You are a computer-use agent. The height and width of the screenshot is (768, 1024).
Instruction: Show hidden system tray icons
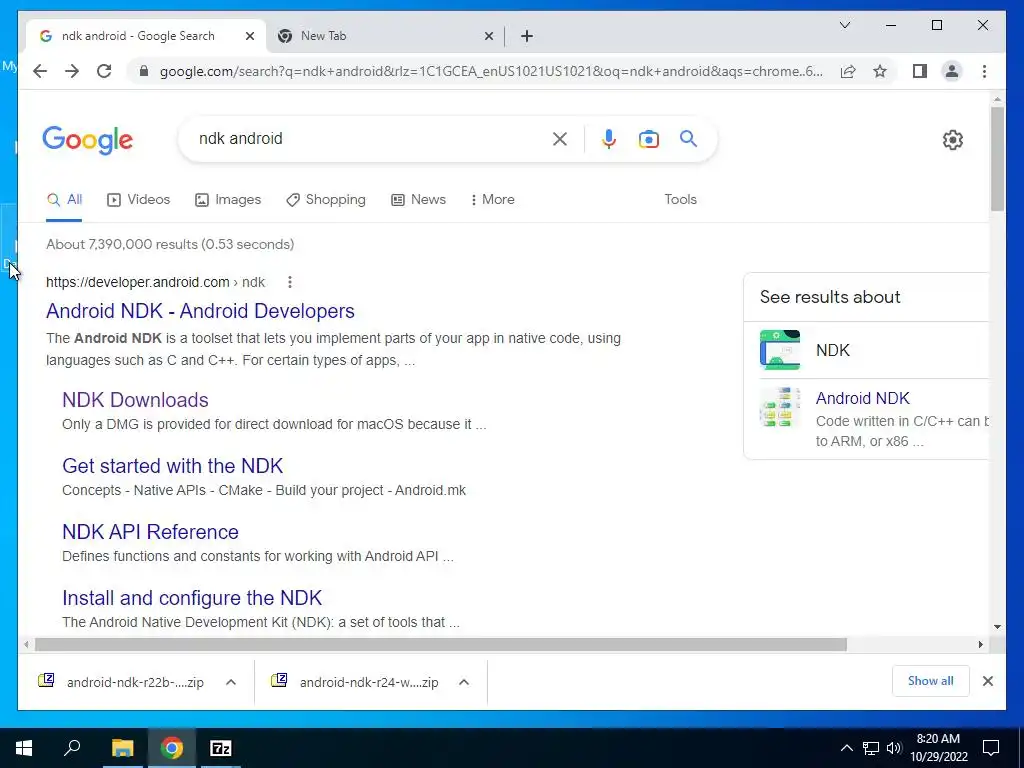click(846, 748)
